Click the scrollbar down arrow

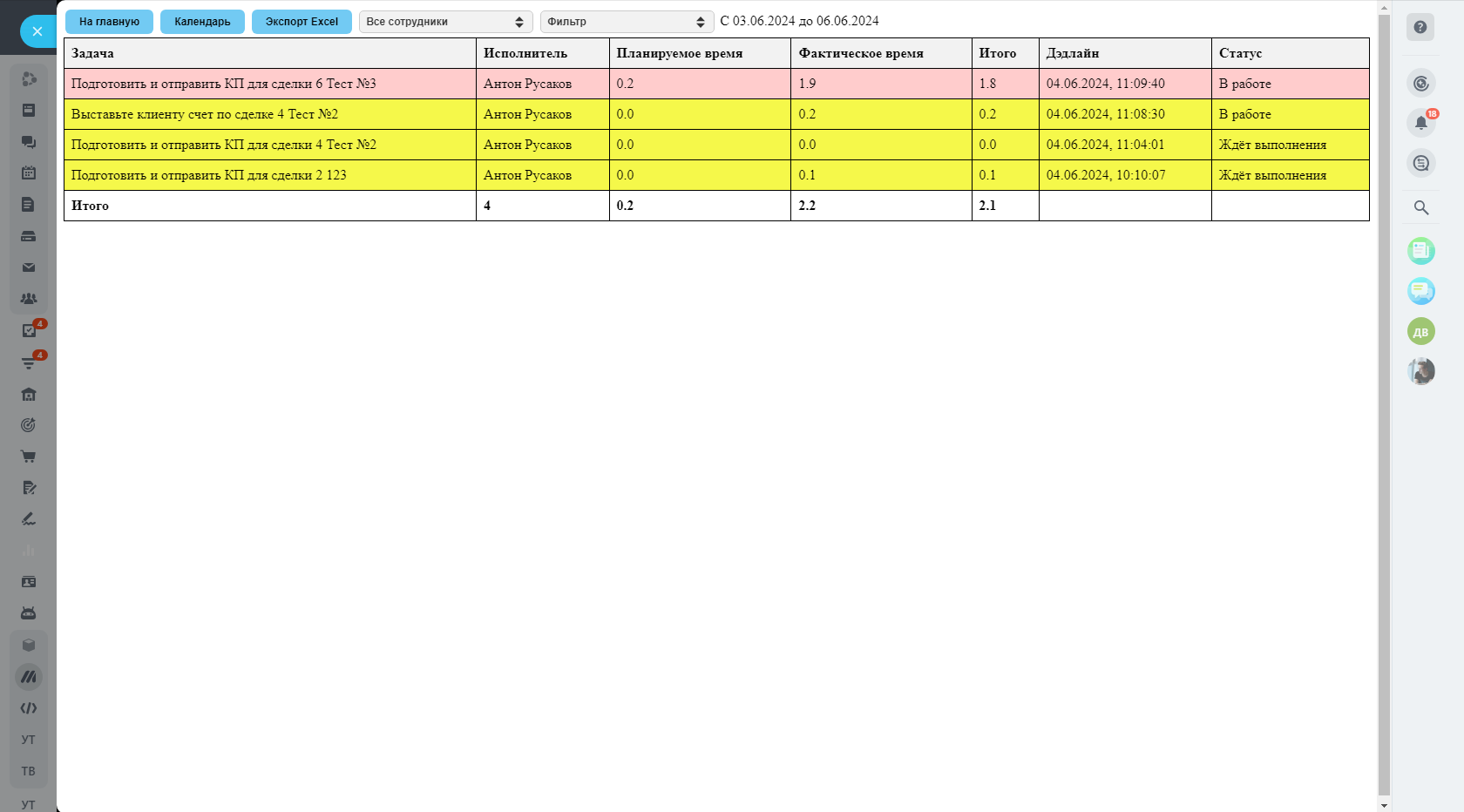pos(1384,805)
